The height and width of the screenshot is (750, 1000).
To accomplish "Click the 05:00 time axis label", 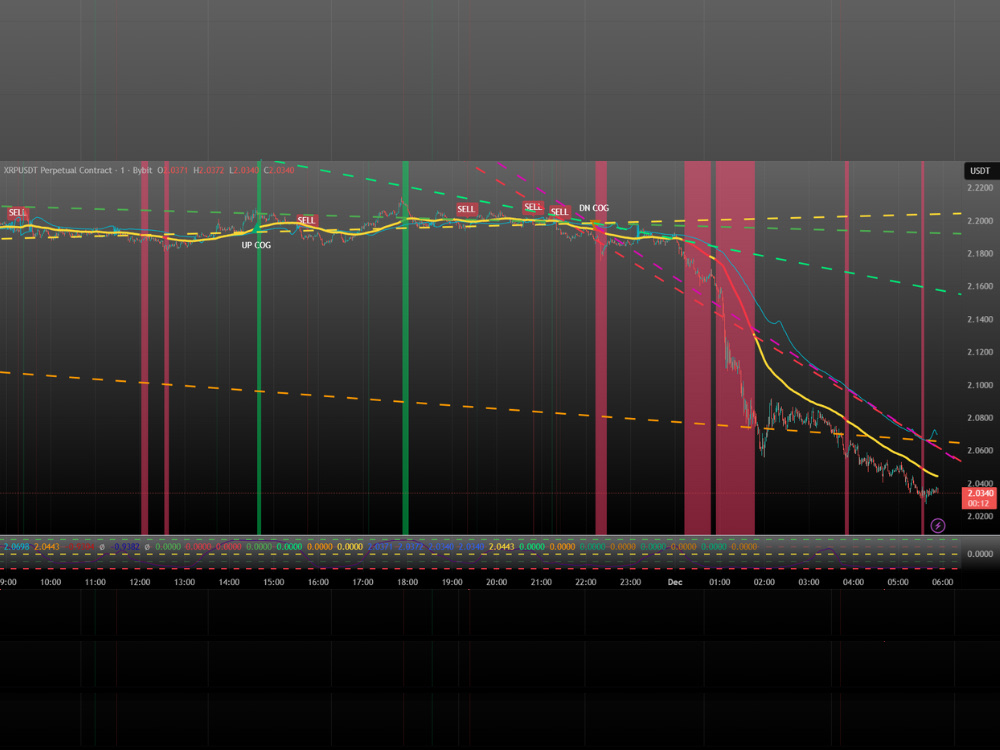I will (x=898, y=582).
